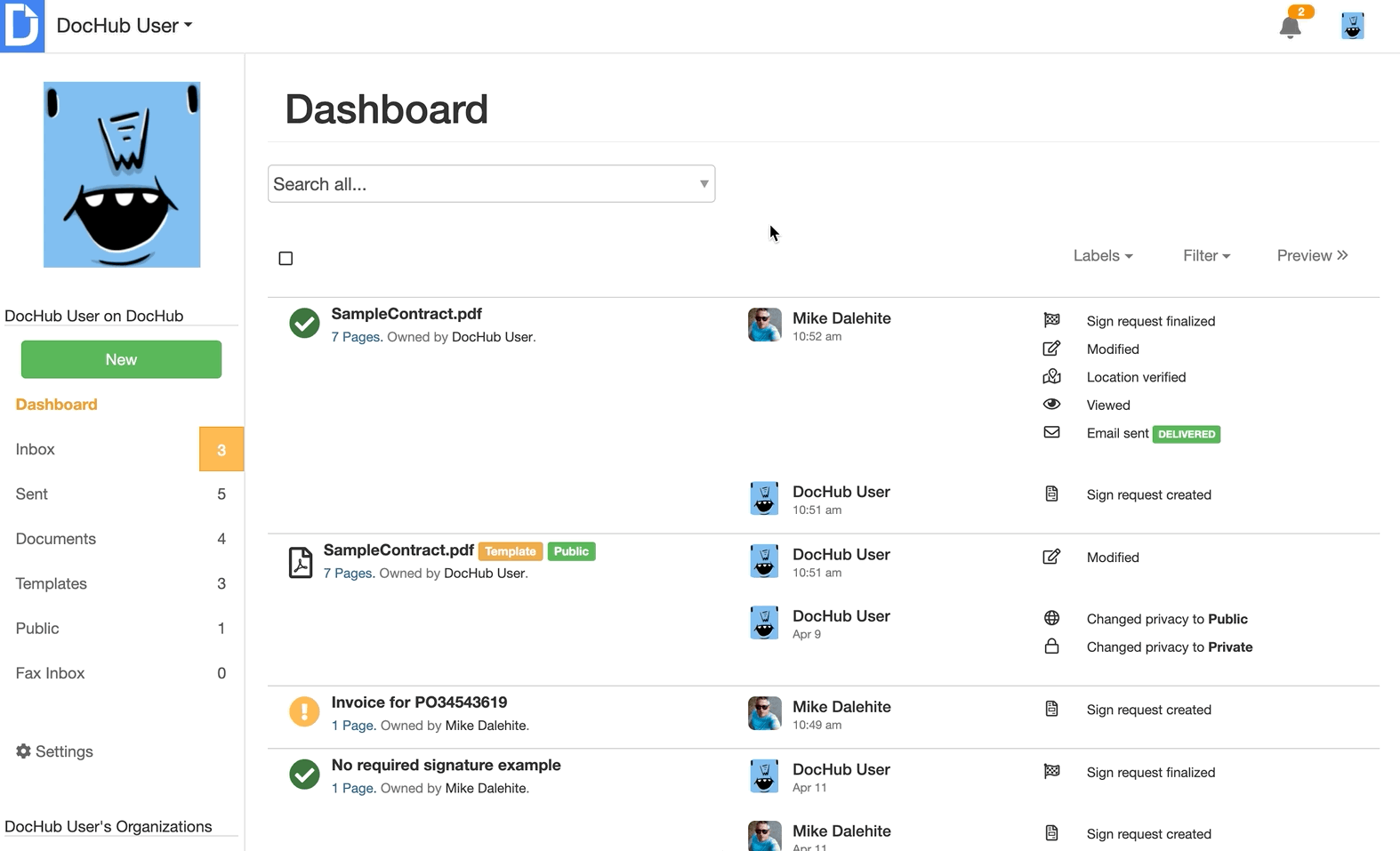The image size is (1400, 851).
Task: Click the user avatar in top bar
Action: [x=1352, y=26]
